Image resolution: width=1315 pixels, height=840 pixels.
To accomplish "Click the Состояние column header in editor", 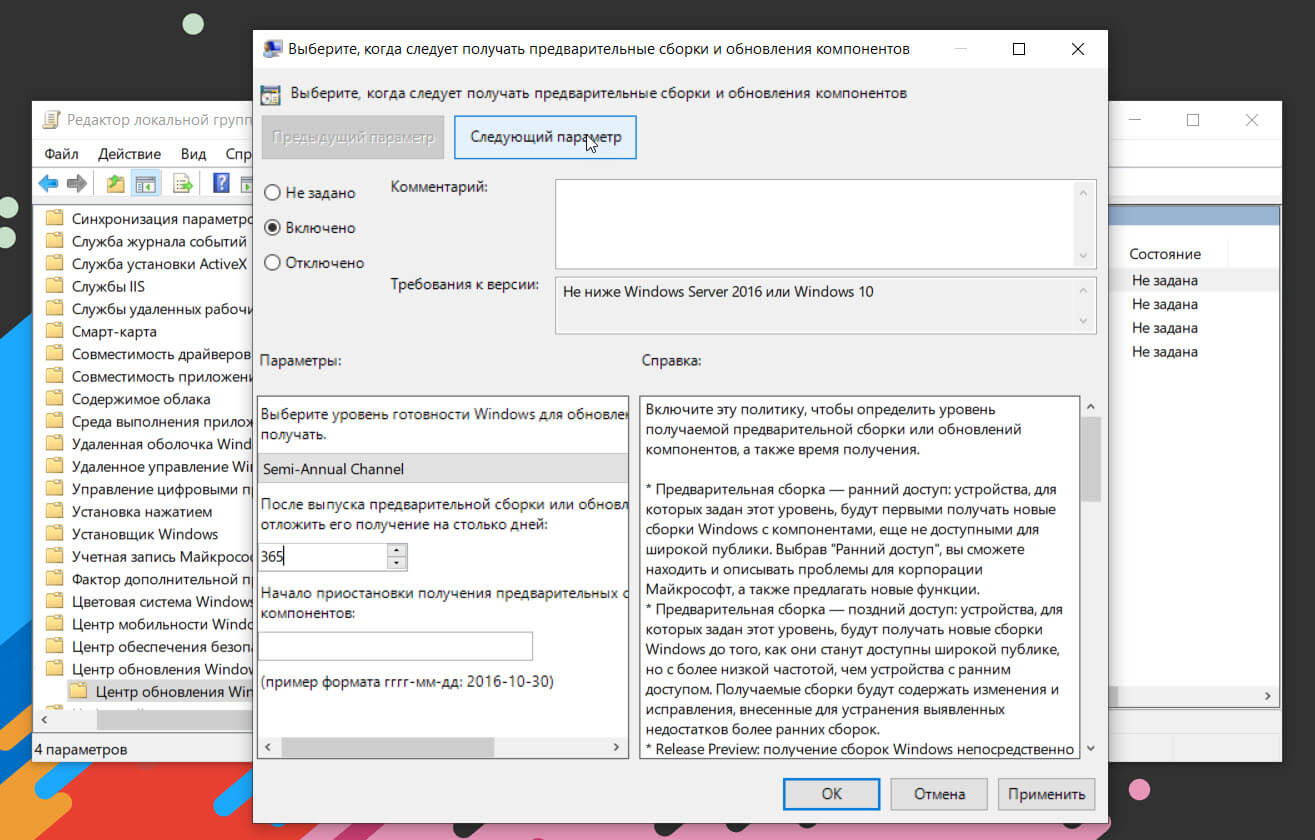I will tap(1165, 254).
